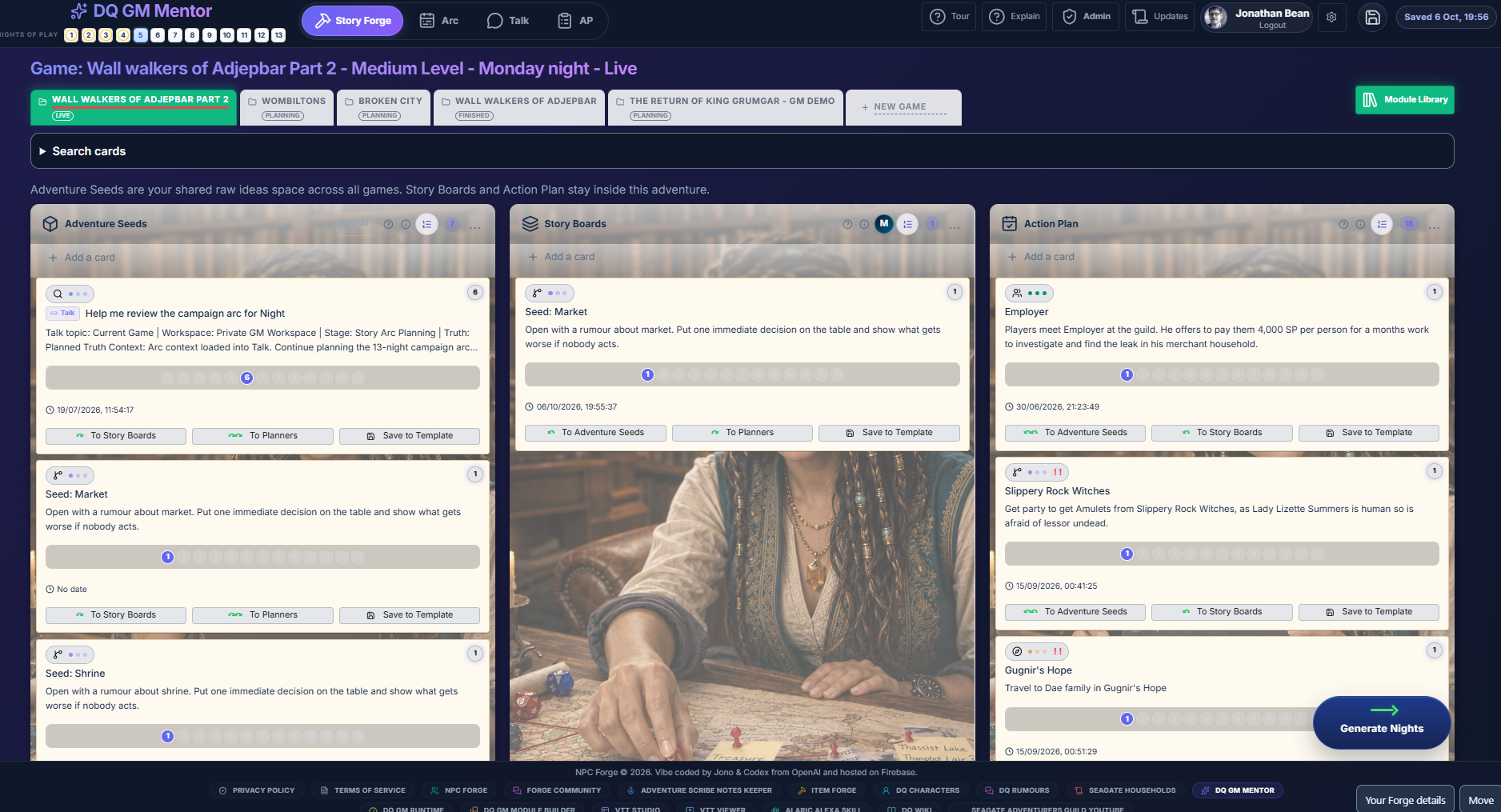The width and height of the screenshot is (1501, 812).
Task: Open the Privacy Policy footer link
Action: [257, 790]
